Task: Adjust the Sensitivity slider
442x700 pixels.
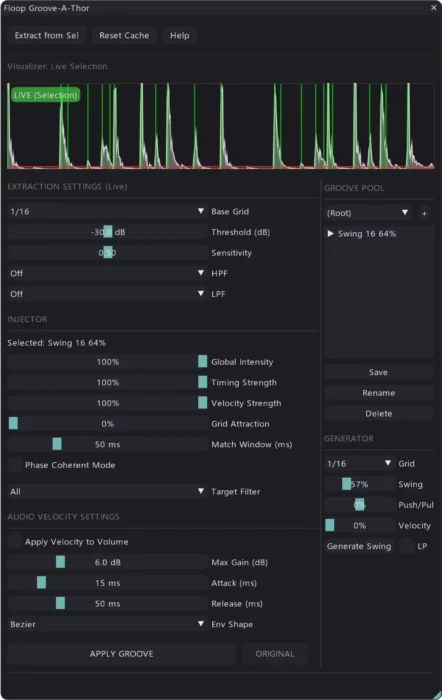Action: [108, 253]
